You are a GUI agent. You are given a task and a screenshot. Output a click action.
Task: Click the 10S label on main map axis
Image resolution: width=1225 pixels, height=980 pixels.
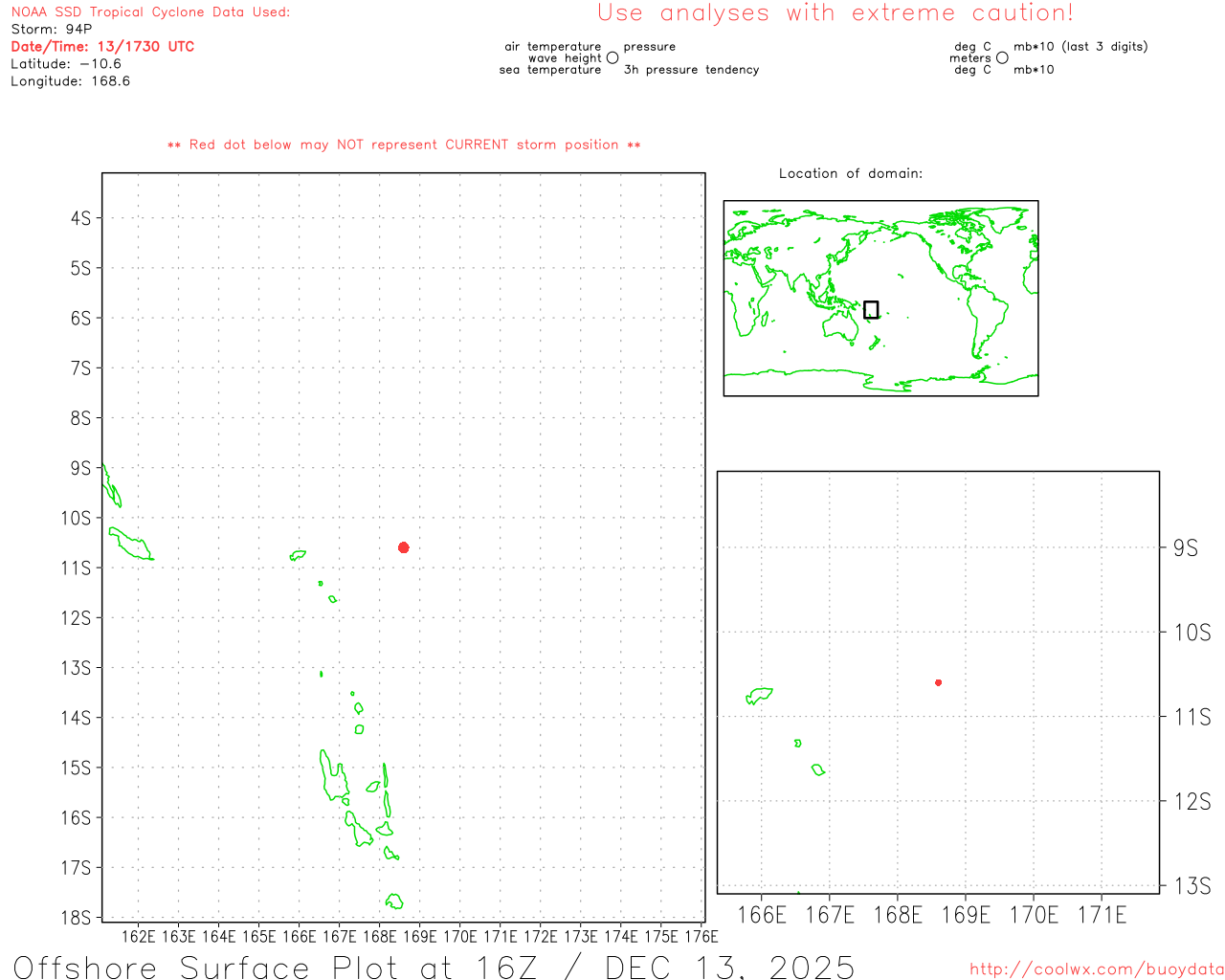coord(76,518)
